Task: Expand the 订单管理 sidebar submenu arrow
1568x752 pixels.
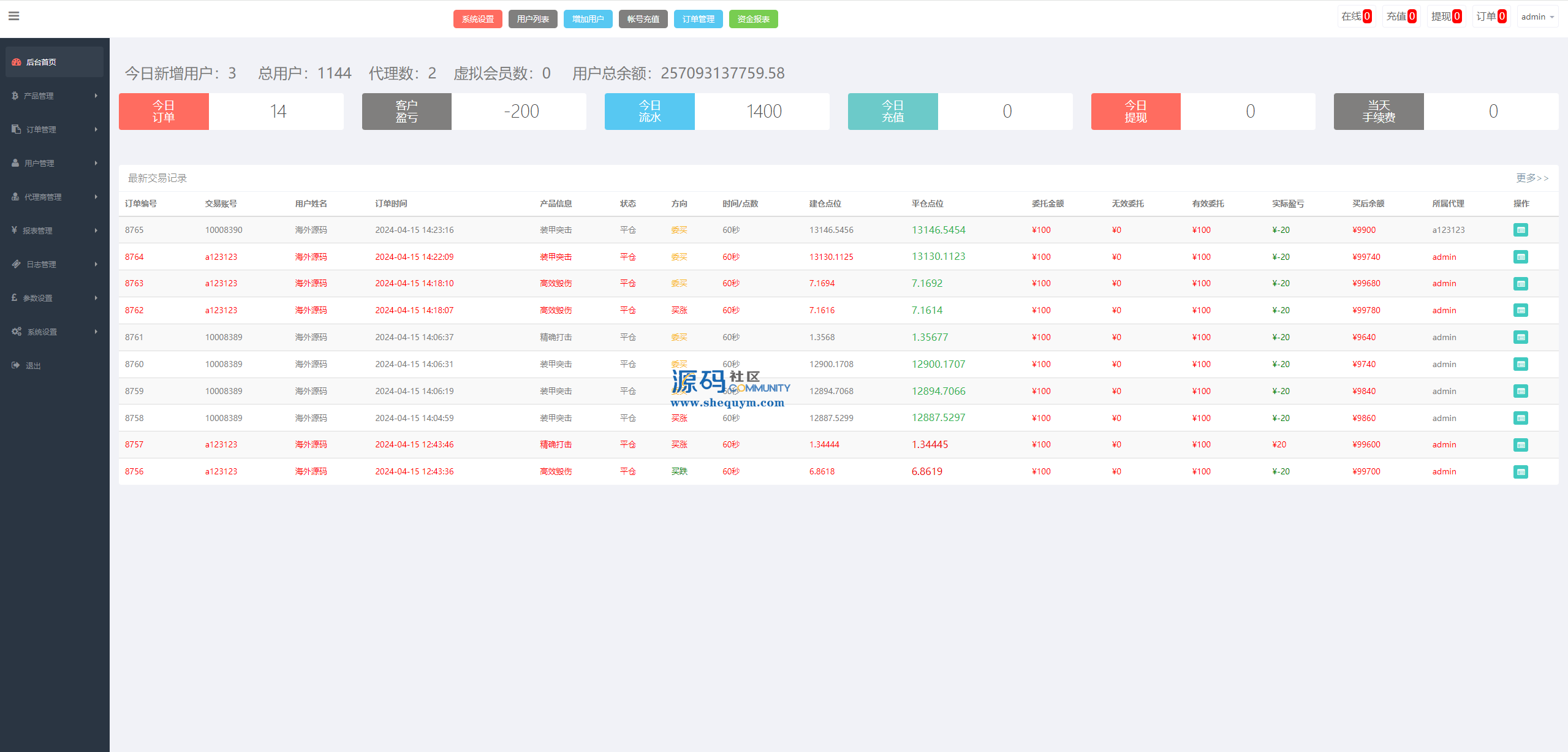Action: [96, 129]
